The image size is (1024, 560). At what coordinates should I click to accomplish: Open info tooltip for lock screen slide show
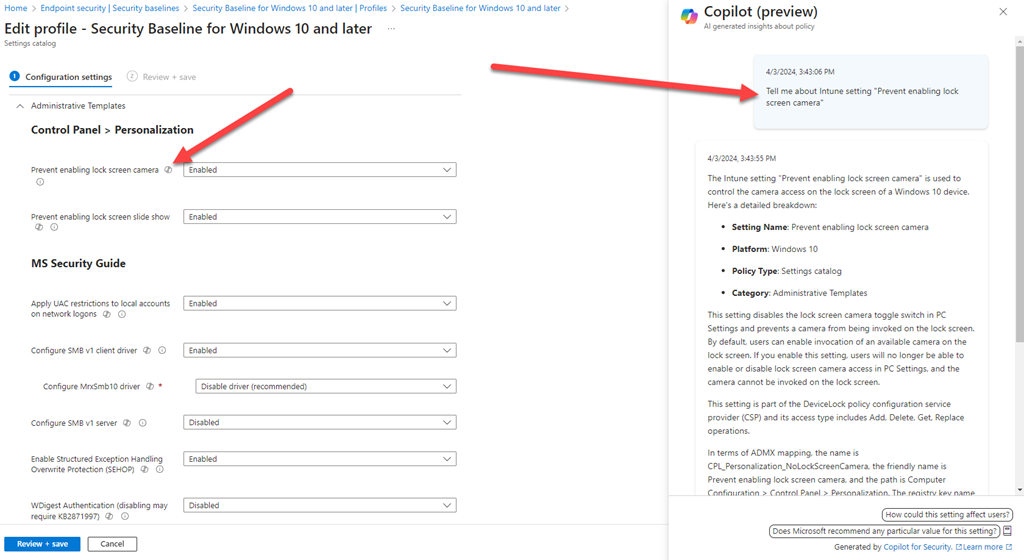point(54,227)
